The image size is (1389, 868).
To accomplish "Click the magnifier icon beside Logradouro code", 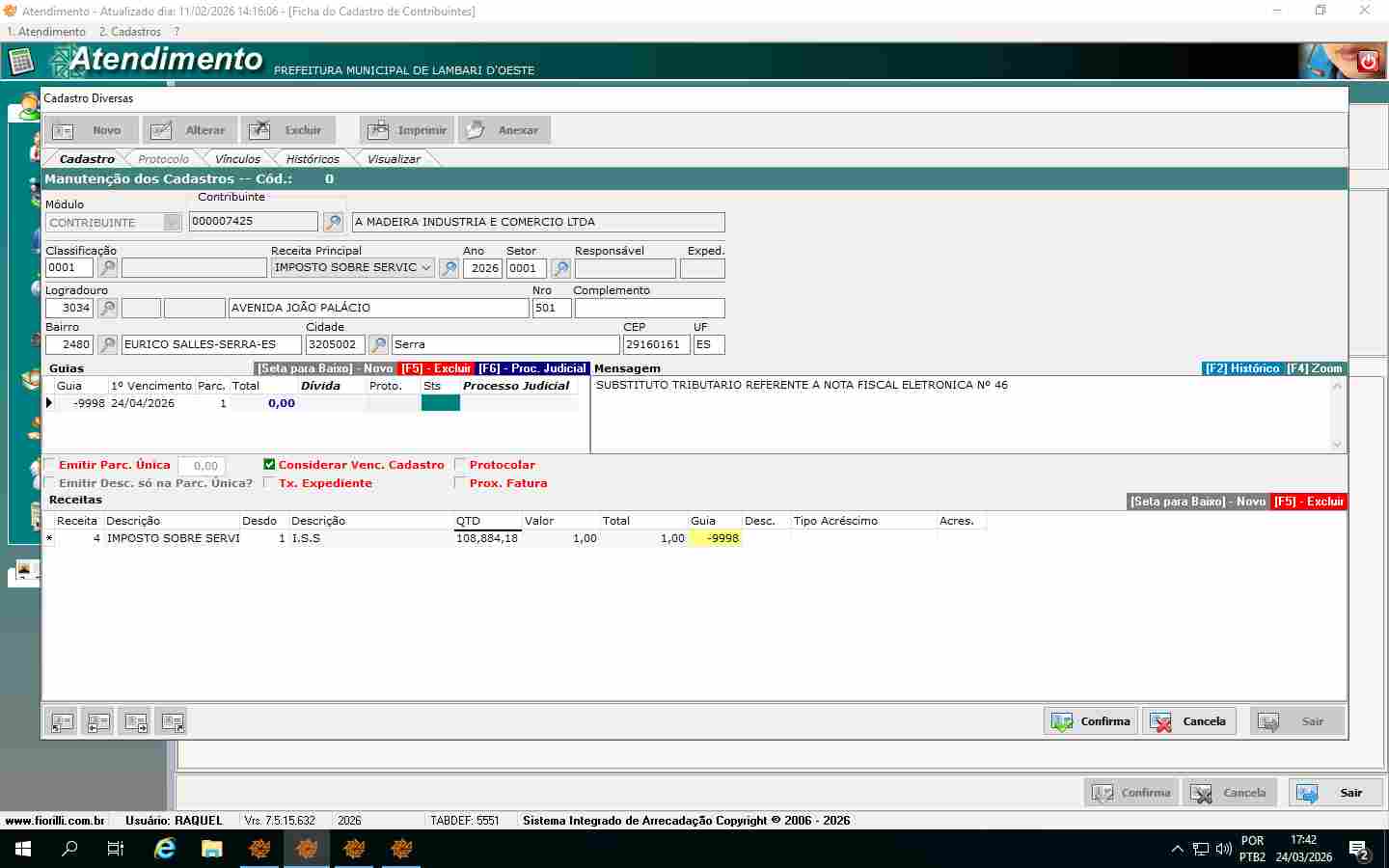I will (108, 309).
